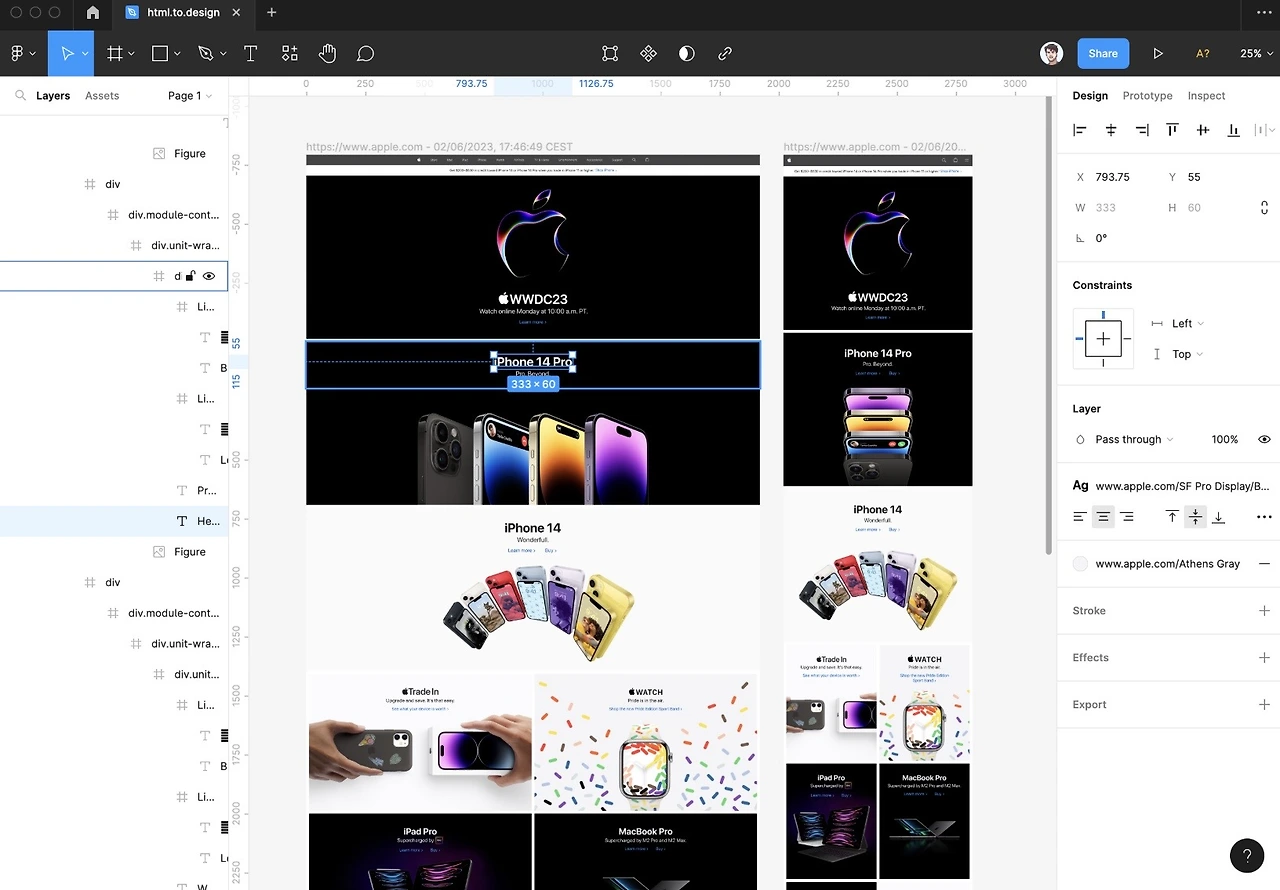This screenshot has width=1280, height=890.
Task: Select the Hand tool
Action: (327, 53)
